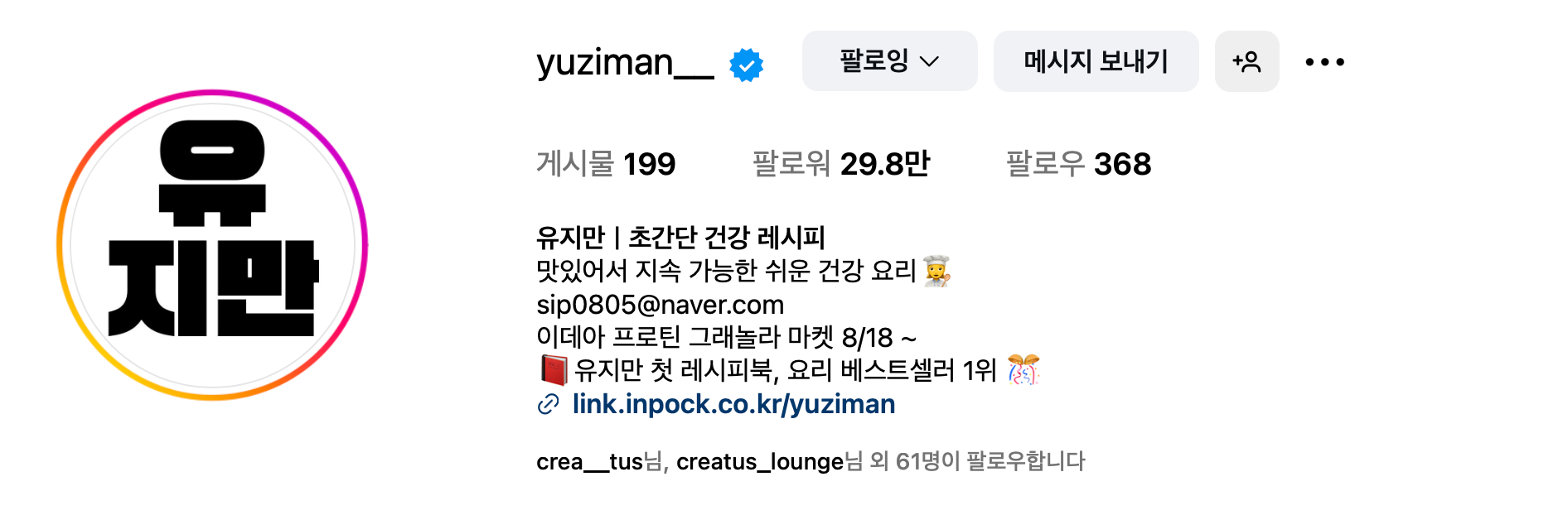Click the chef emoji in bio
1568x520 pixels.
tap(936, 271)
